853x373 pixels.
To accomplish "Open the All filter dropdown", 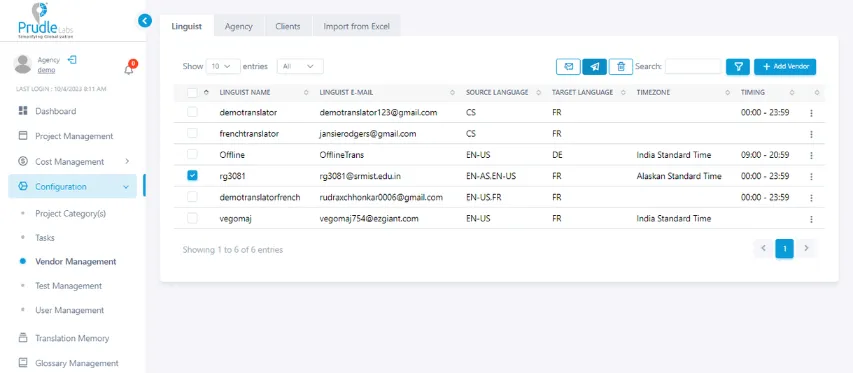I will click(x=300, y=66).
